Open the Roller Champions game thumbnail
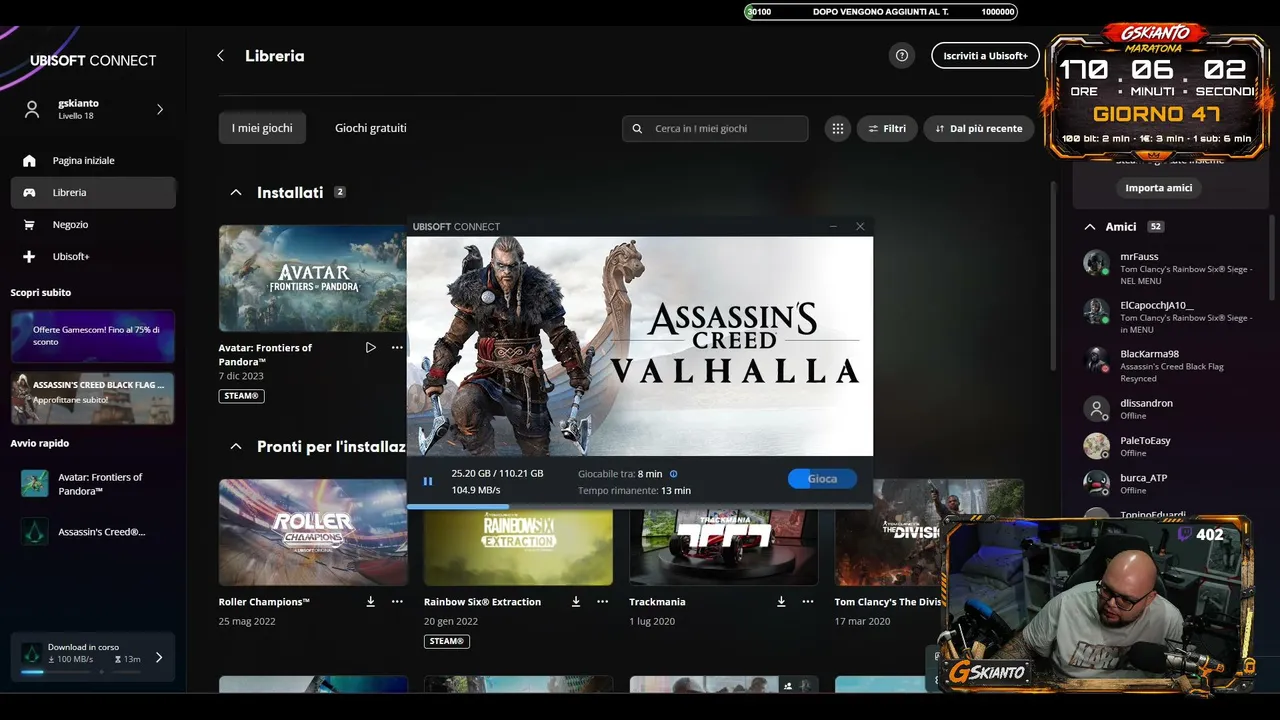This screenshot has width=1280, height=720. coord(313,532)
